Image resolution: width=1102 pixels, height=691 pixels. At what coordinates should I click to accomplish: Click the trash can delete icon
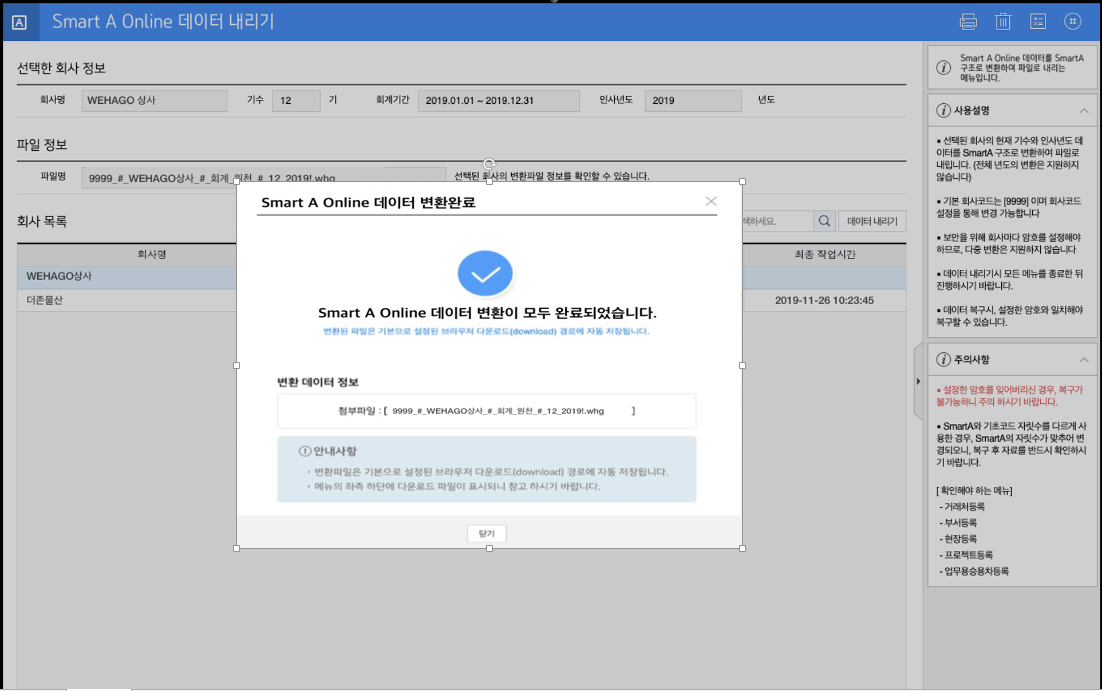[1003, 21]
